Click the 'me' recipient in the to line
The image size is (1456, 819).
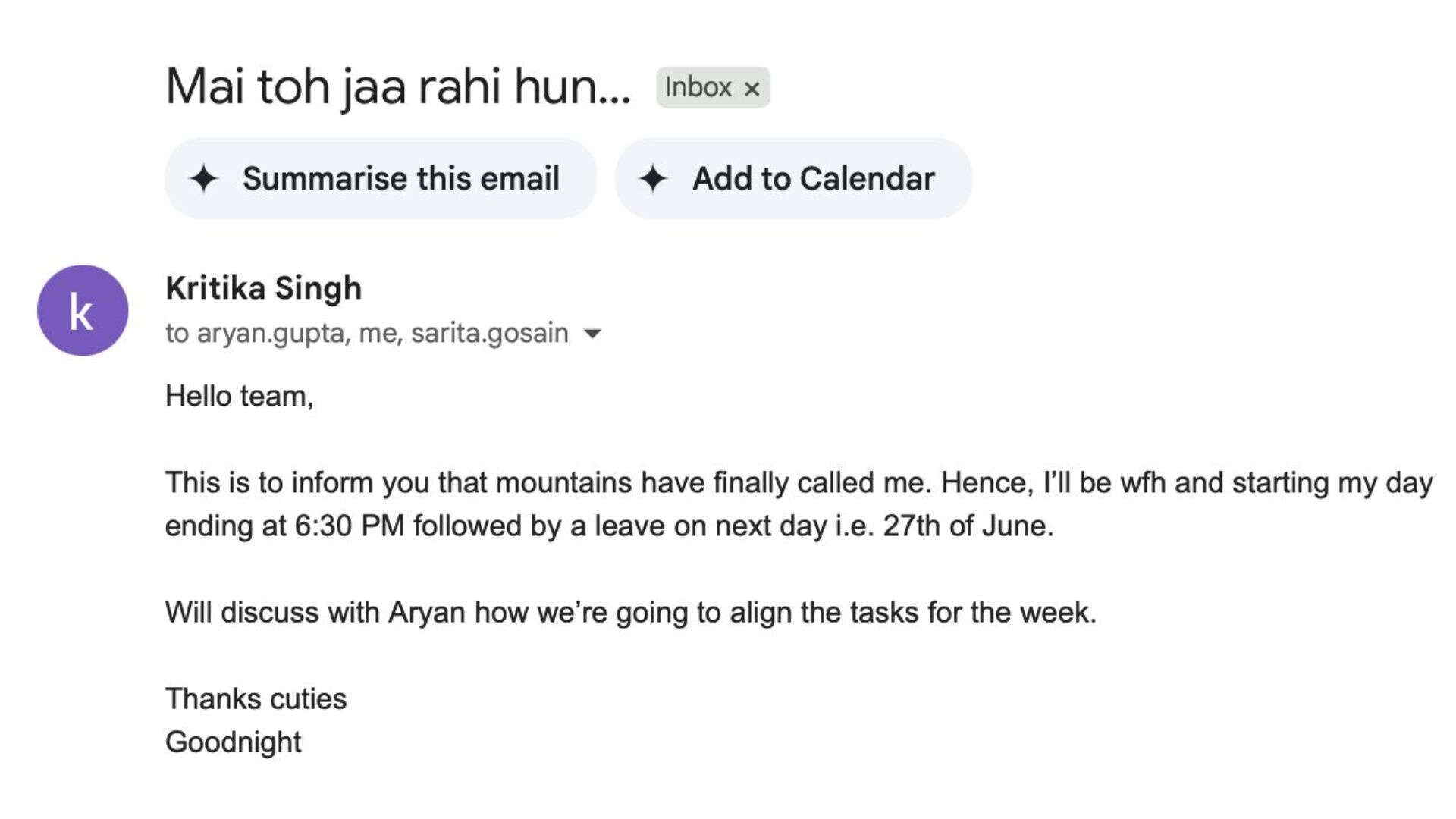coord(377,333)
